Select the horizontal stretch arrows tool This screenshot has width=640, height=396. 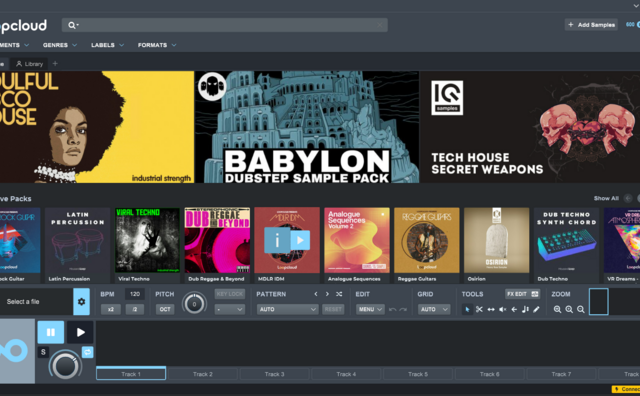pos(491,309)
